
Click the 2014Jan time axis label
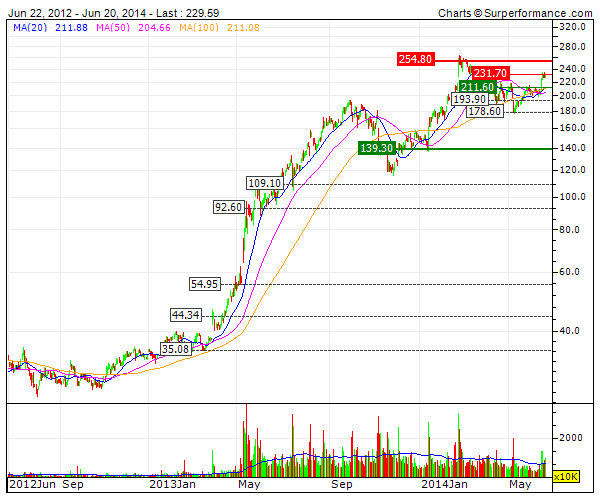point(445,484)
